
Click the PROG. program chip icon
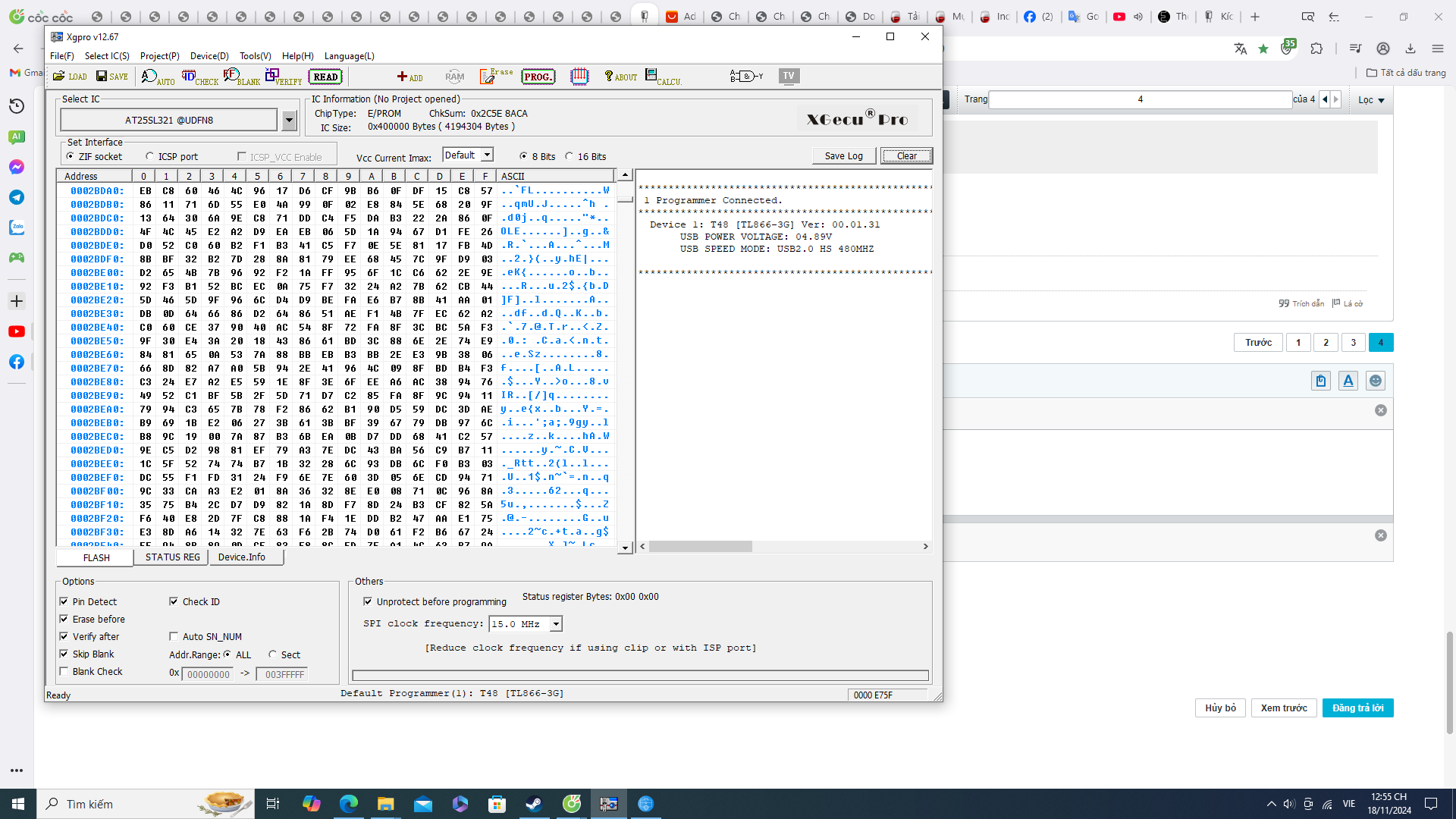point(538,77)
